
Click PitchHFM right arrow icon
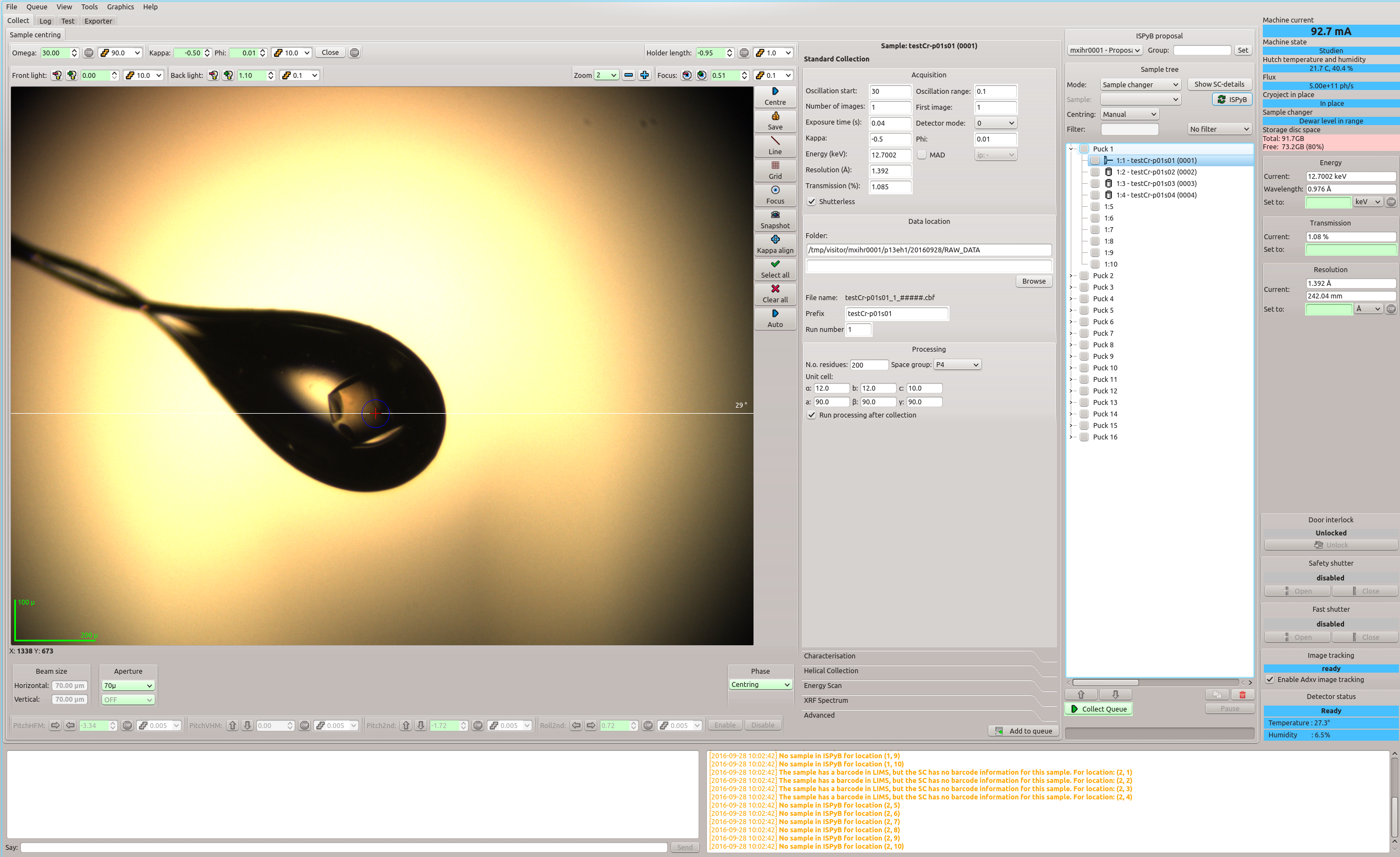click(55, 725)
